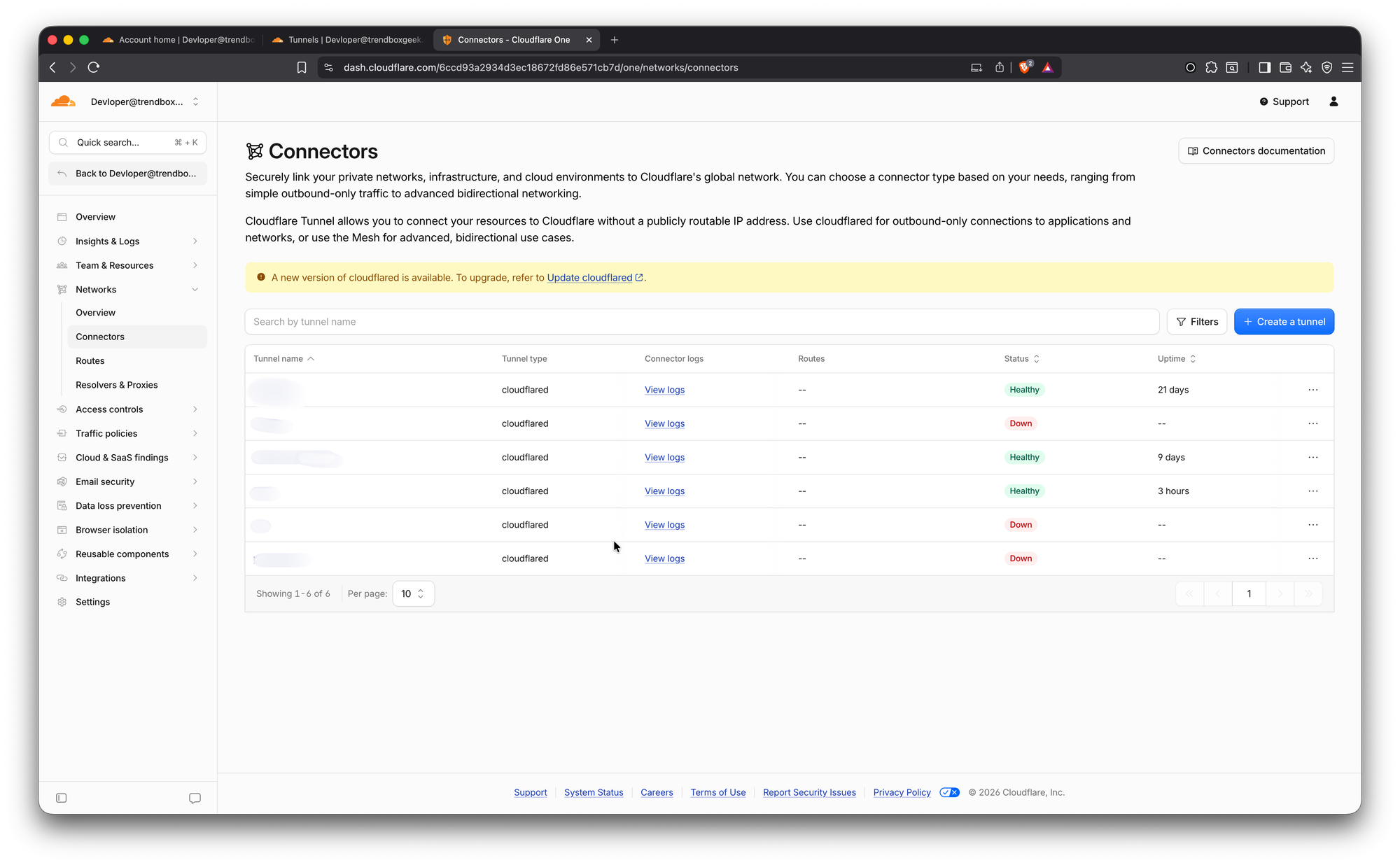Click the share icon in address bar
This screenshot has width=1400, height=865.
(1000, 67)
